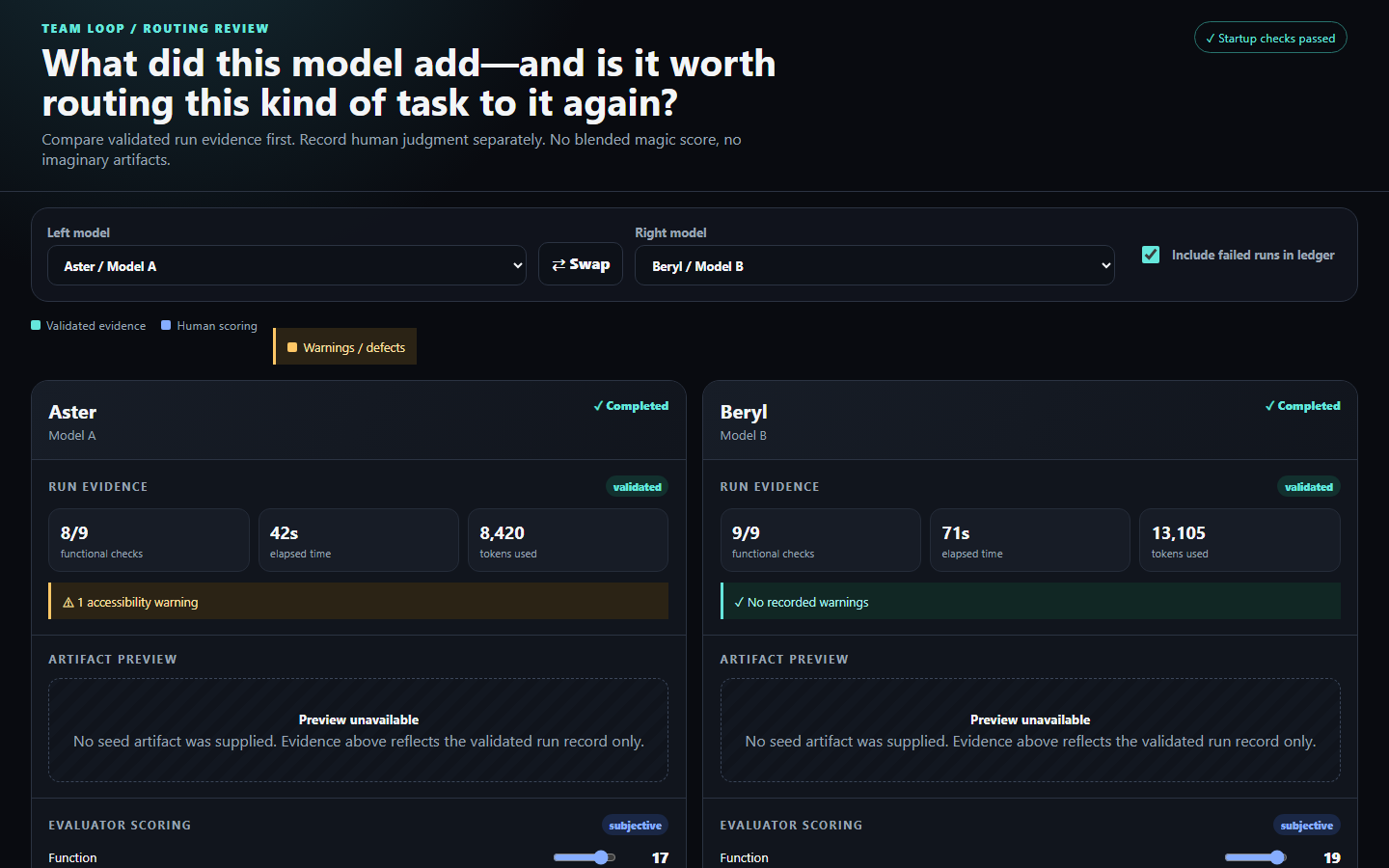
Task: Click Beryl's 9/9 functional checks tile
Action: [821, 540]
